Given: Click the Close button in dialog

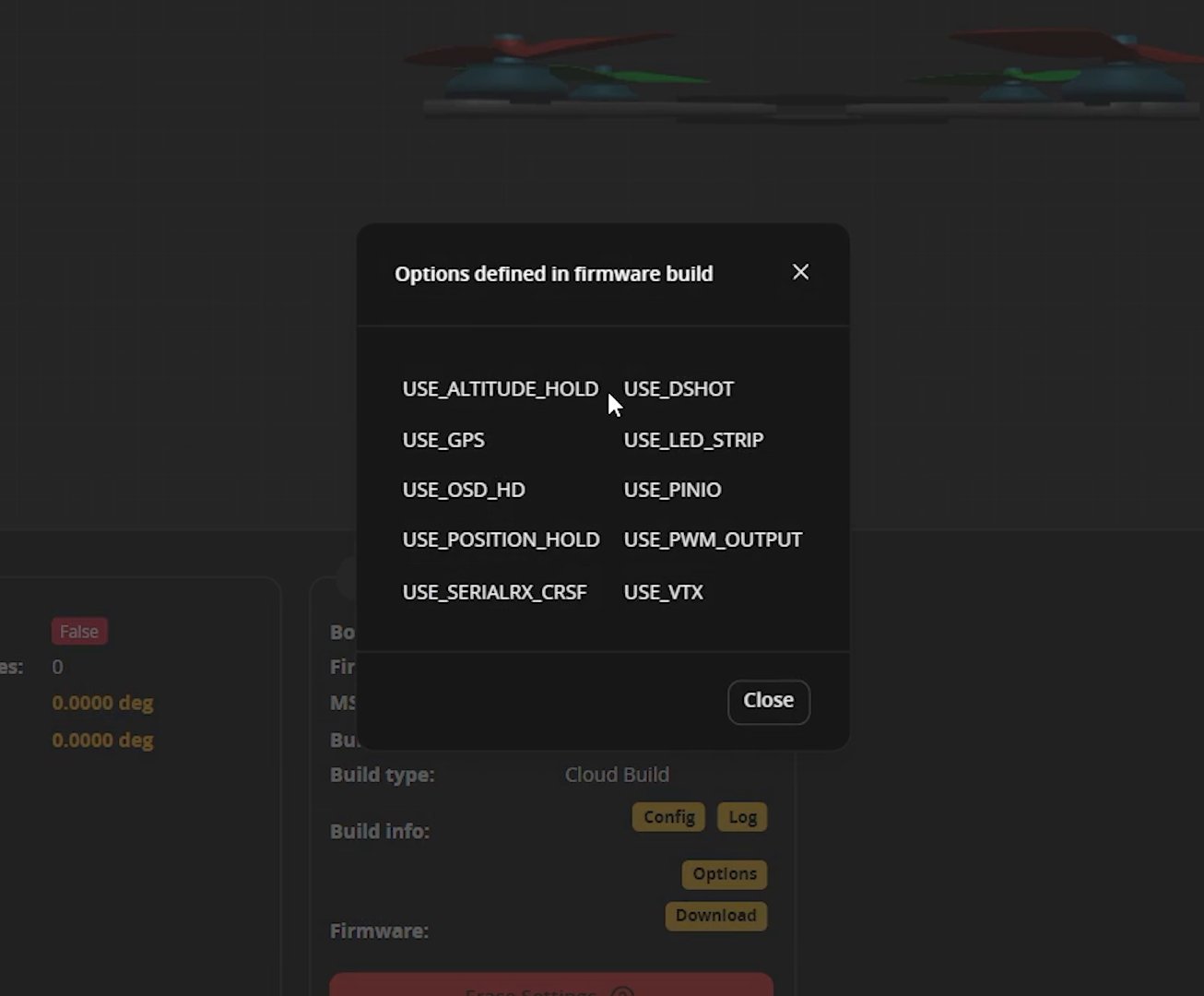Looking at the screenshot, I should tap(769, 702).
